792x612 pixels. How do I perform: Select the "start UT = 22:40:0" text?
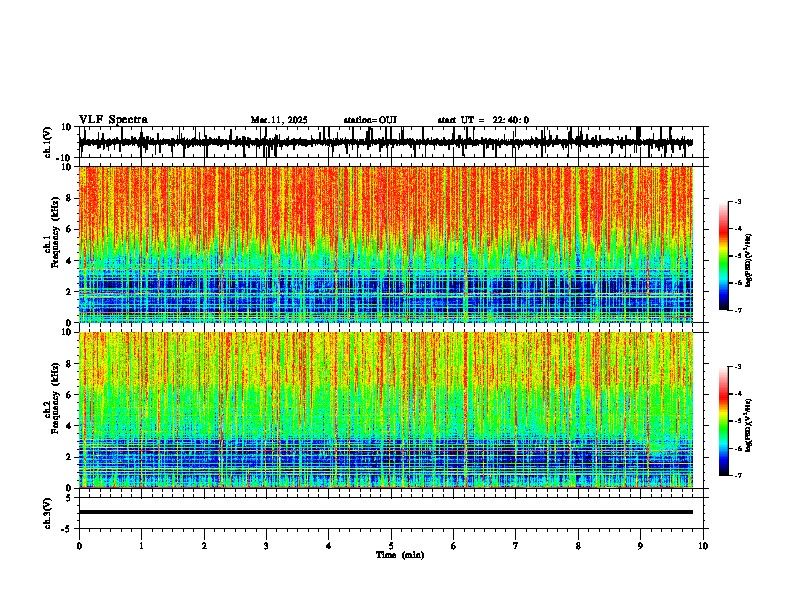483,120
